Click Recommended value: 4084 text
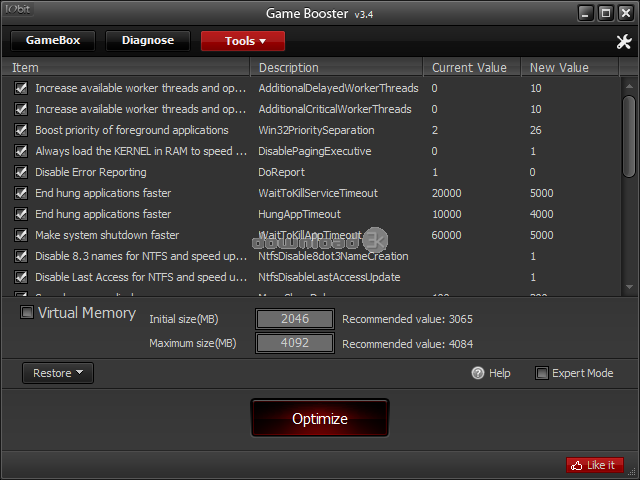640x480 pixels. [x=407, y=344]
